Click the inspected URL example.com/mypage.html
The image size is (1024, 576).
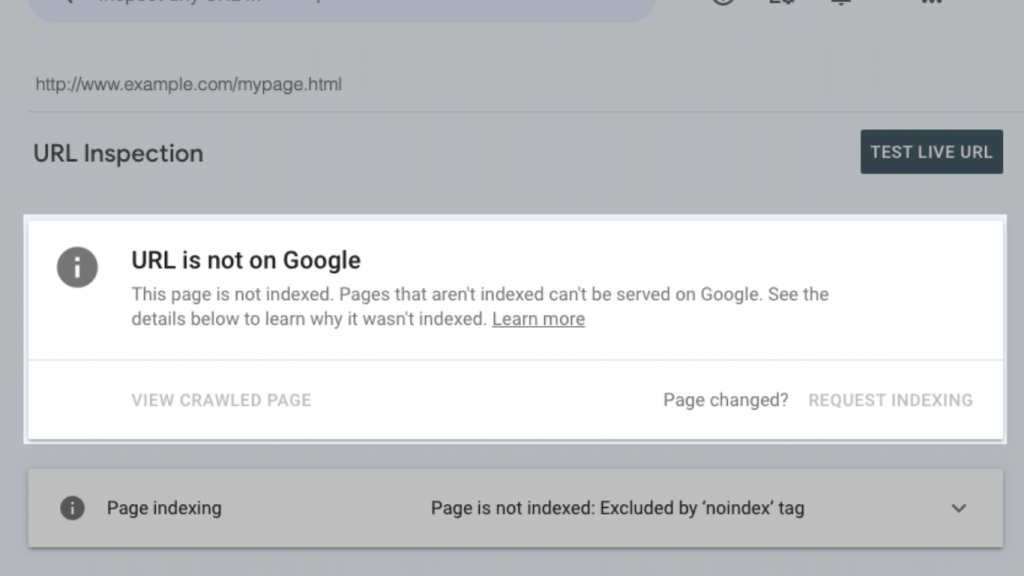(x=188, y=84)
